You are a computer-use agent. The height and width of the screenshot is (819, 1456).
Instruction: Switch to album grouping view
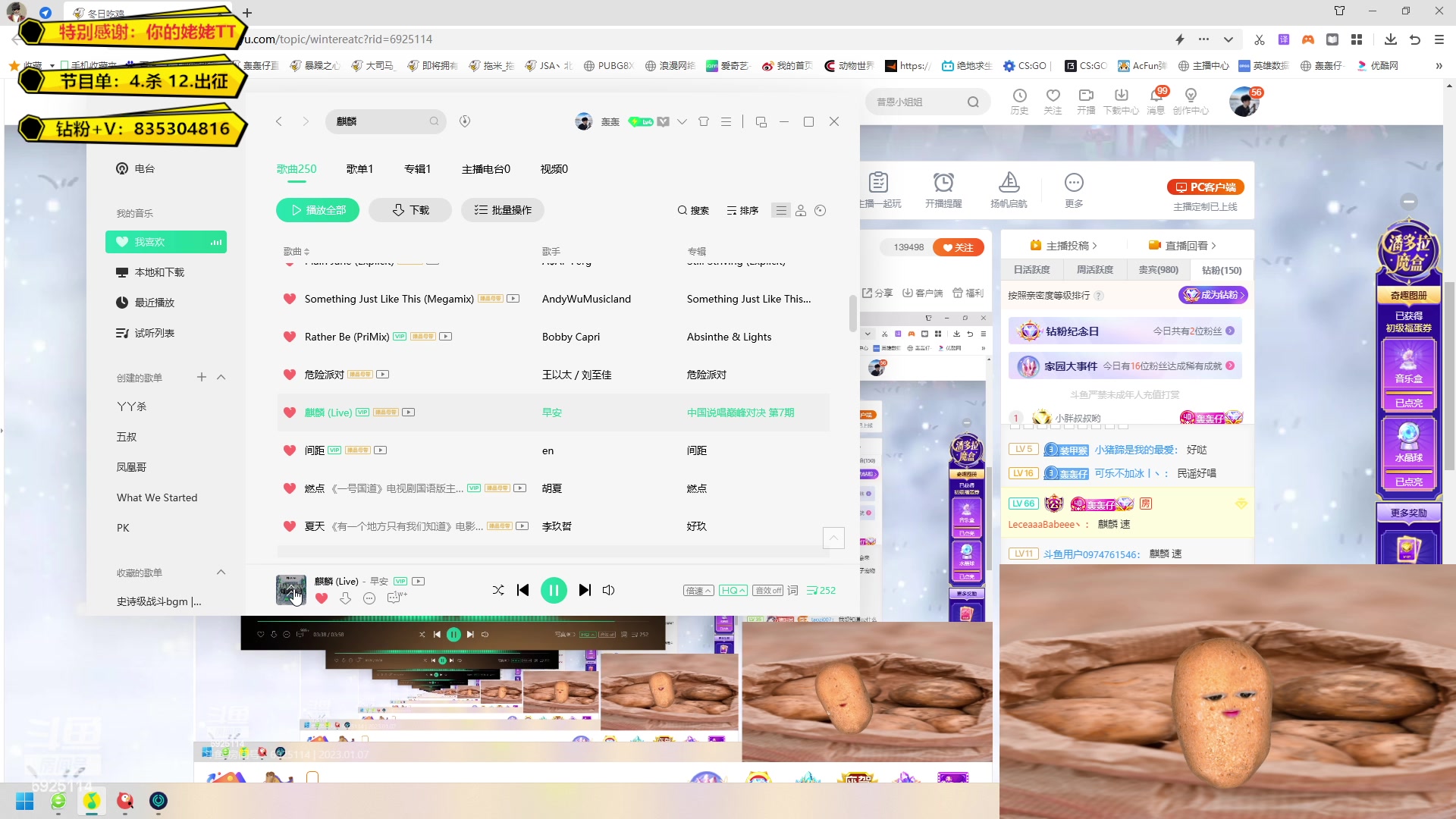pyautogui.click(x=820, y=210)
